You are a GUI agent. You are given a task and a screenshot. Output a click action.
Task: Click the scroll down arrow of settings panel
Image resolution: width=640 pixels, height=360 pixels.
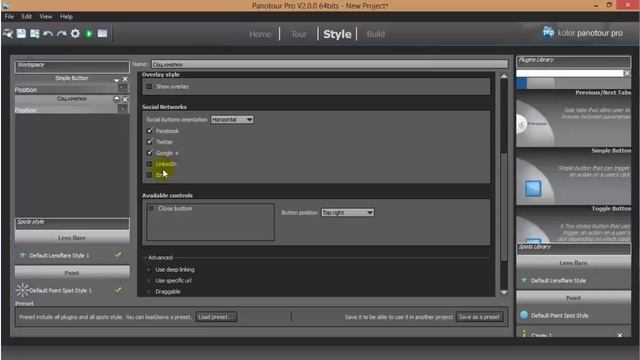(504, 292)
